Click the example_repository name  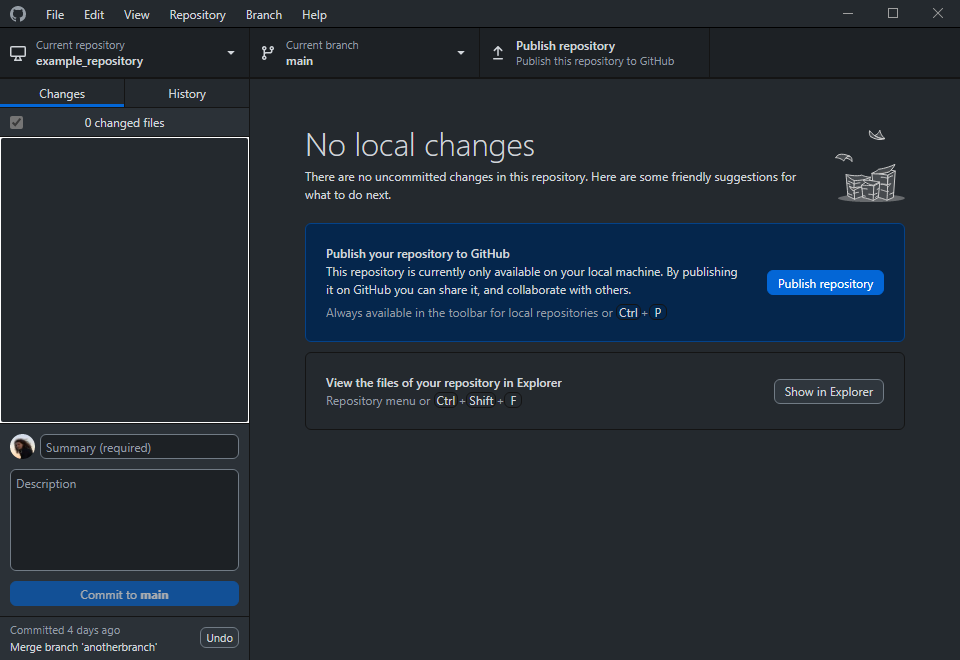pos(89,61)
